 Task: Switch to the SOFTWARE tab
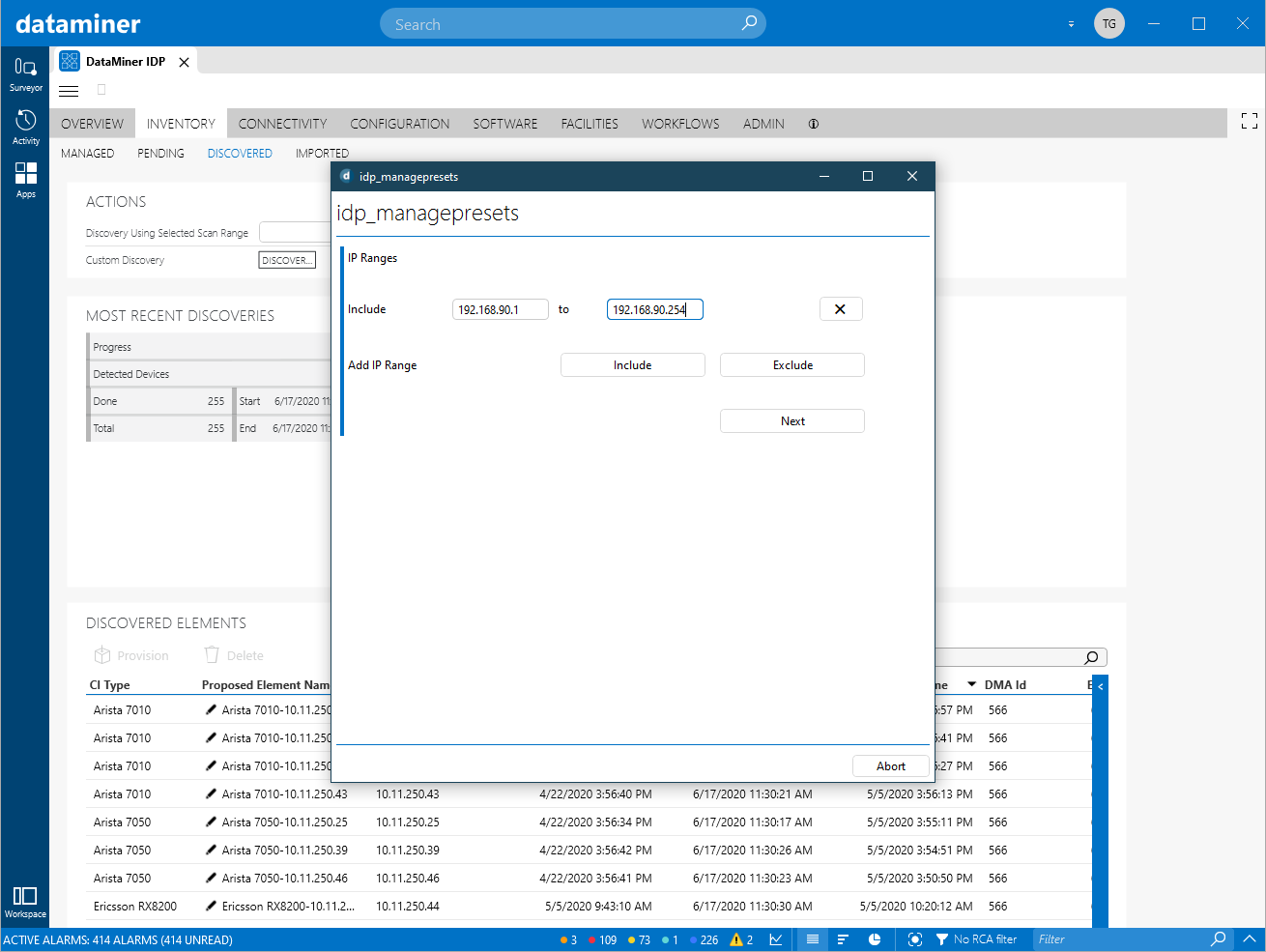pos(505,124)
